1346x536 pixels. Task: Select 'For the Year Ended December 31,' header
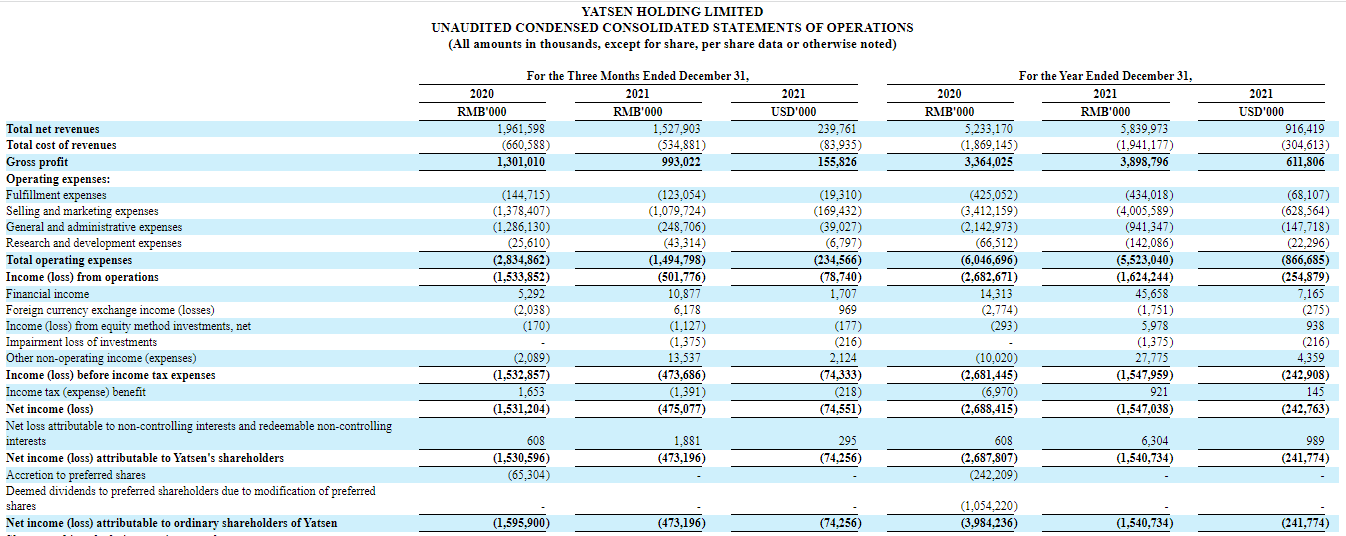pyautogui.click(x=1105, y=76)
